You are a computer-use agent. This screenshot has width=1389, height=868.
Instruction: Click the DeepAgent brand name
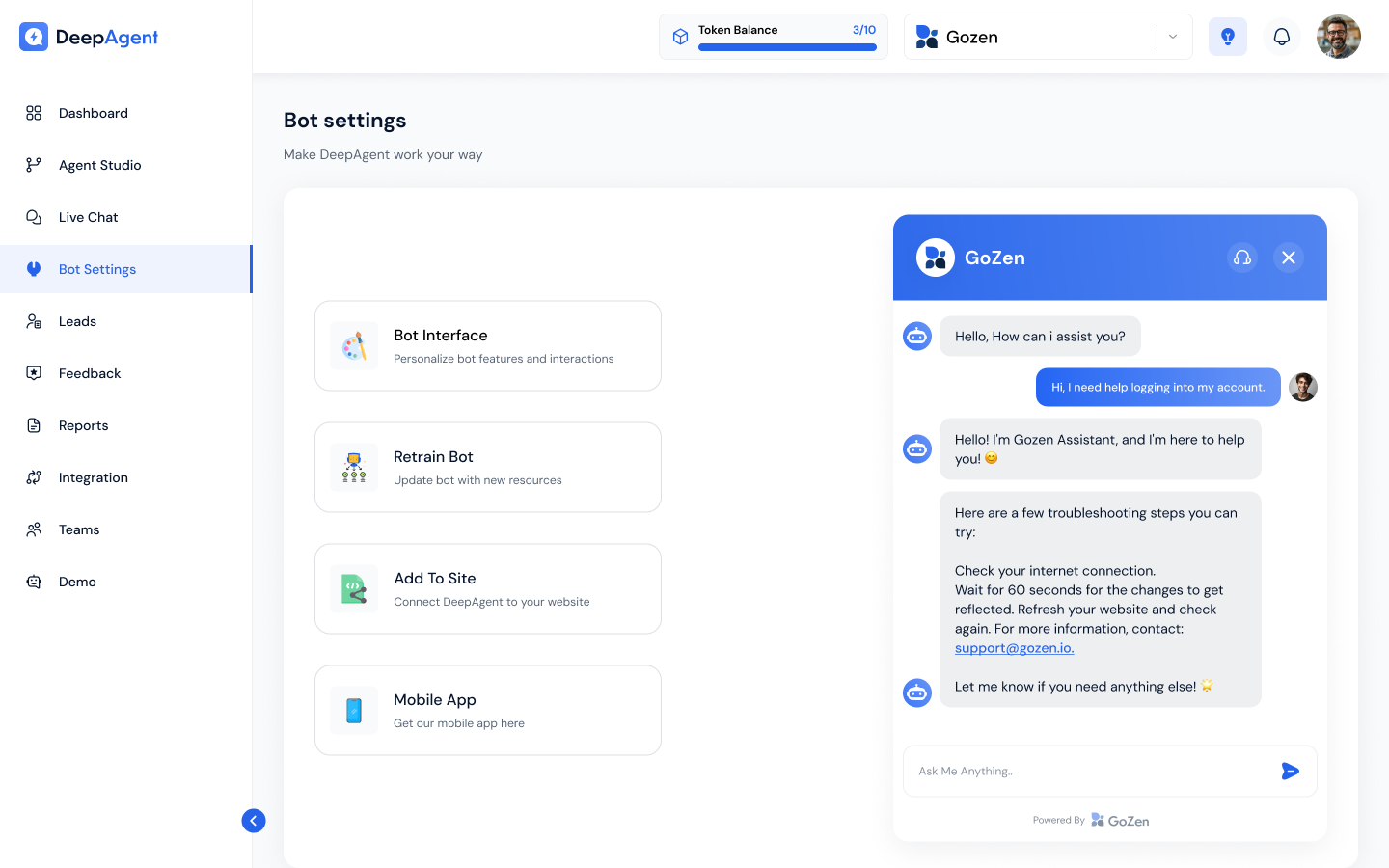click(107, 38)
